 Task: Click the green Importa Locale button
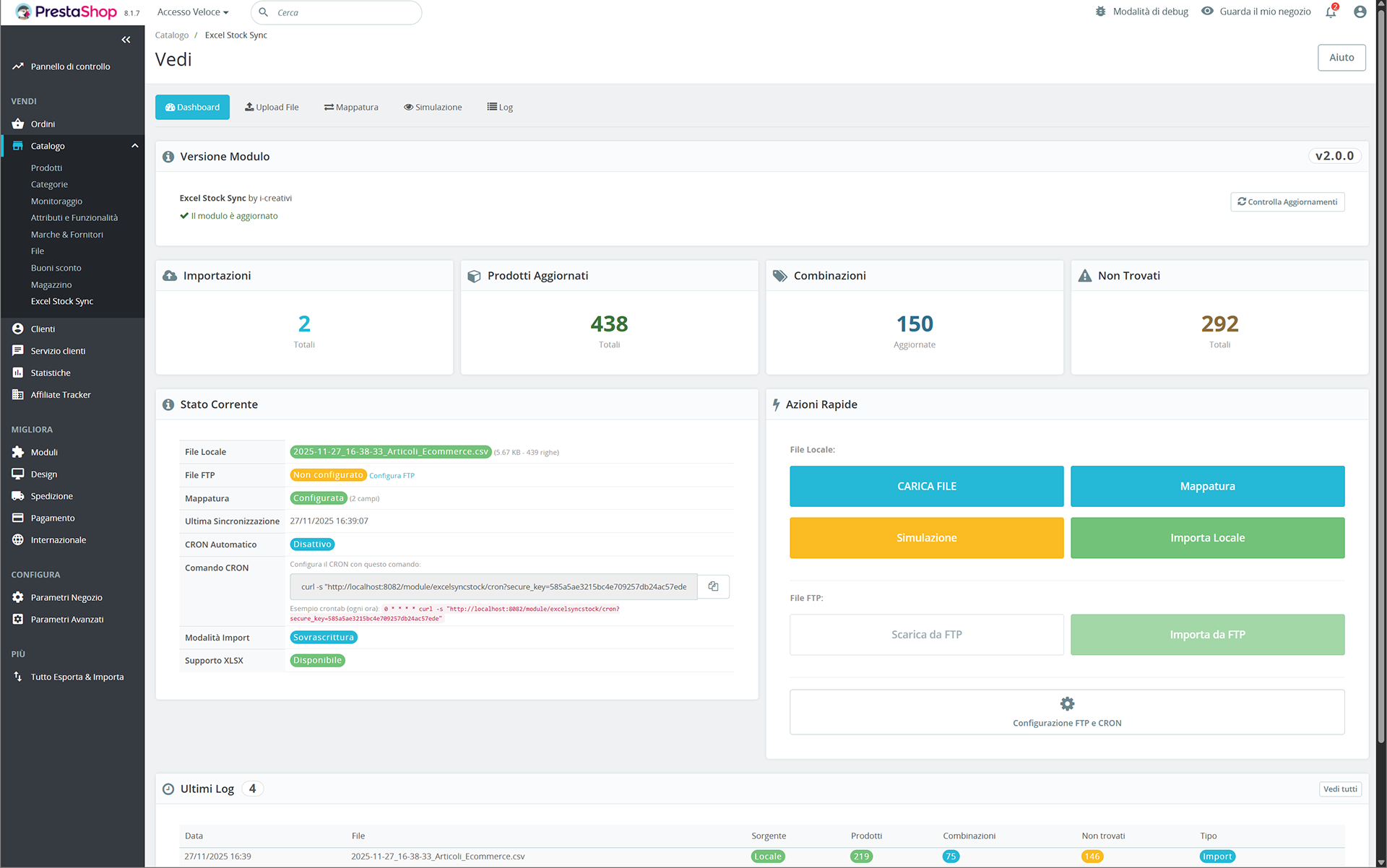point(1207,538)
